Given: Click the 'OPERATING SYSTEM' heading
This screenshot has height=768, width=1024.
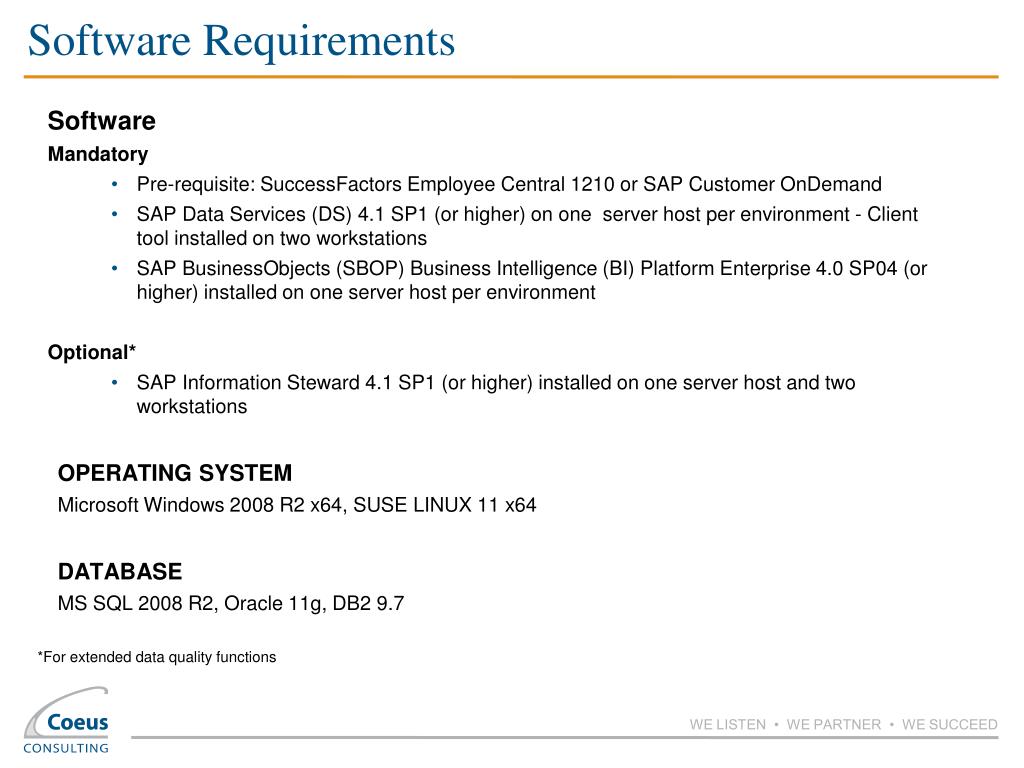Looking at the screenshot, I should (x=175, y=473).
